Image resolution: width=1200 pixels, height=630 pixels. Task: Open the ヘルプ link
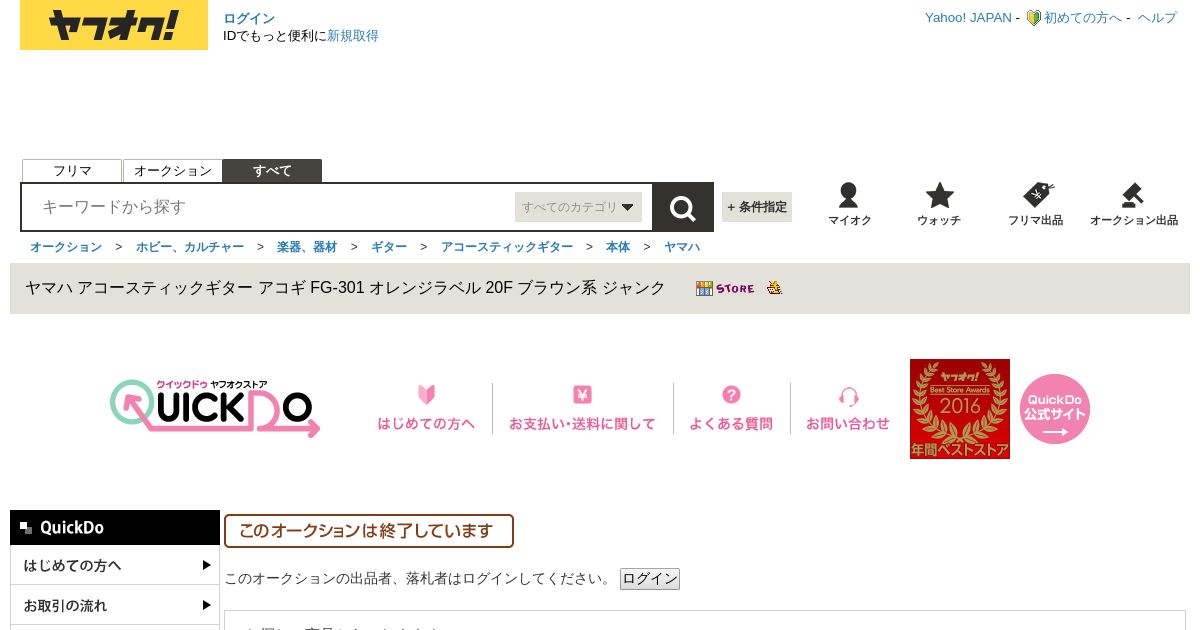pyautogui.click(x=1157, y=18)
